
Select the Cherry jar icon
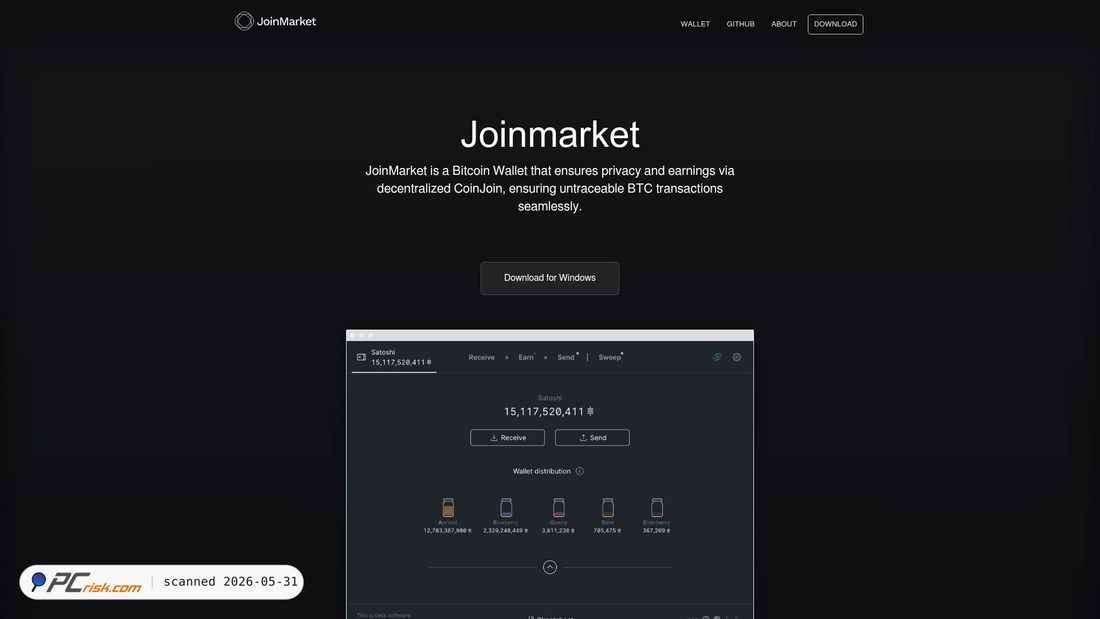(x=558, y=507)
